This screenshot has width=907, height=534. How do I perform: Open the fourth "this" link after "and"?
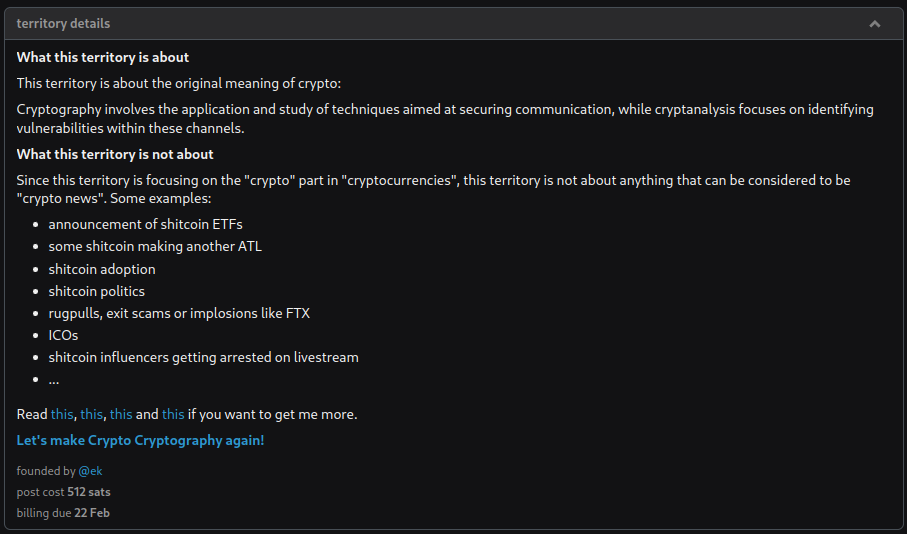[173, 414]
